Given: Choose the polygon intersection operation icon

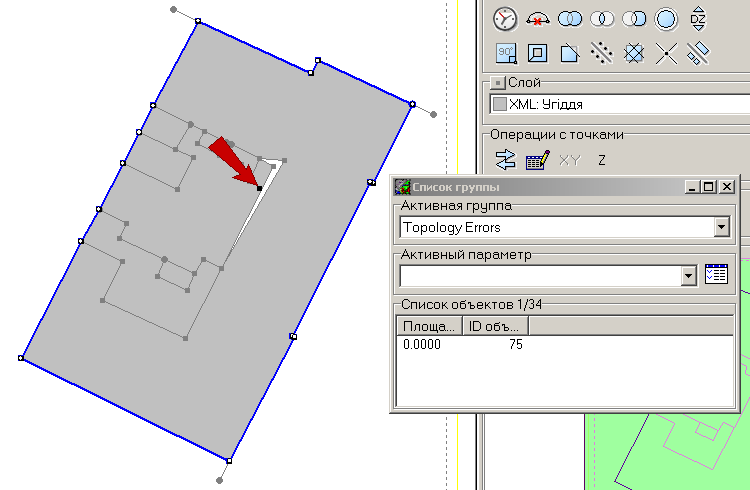Looking at the screenshot, I should click(x=602, y=19).
